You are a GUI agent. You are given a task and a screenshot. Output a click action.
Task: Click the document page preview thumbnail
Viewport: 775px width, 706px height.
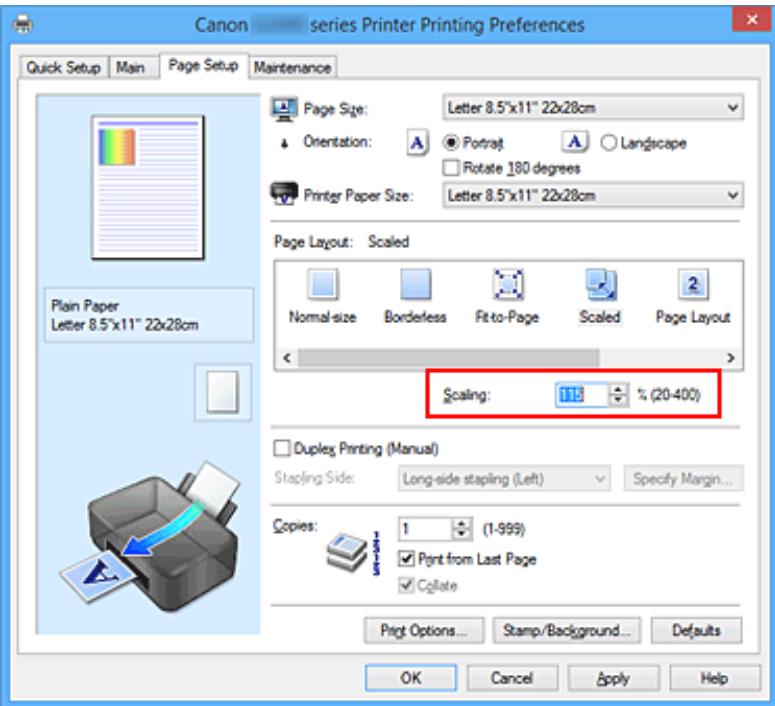(x=148, y=187)
